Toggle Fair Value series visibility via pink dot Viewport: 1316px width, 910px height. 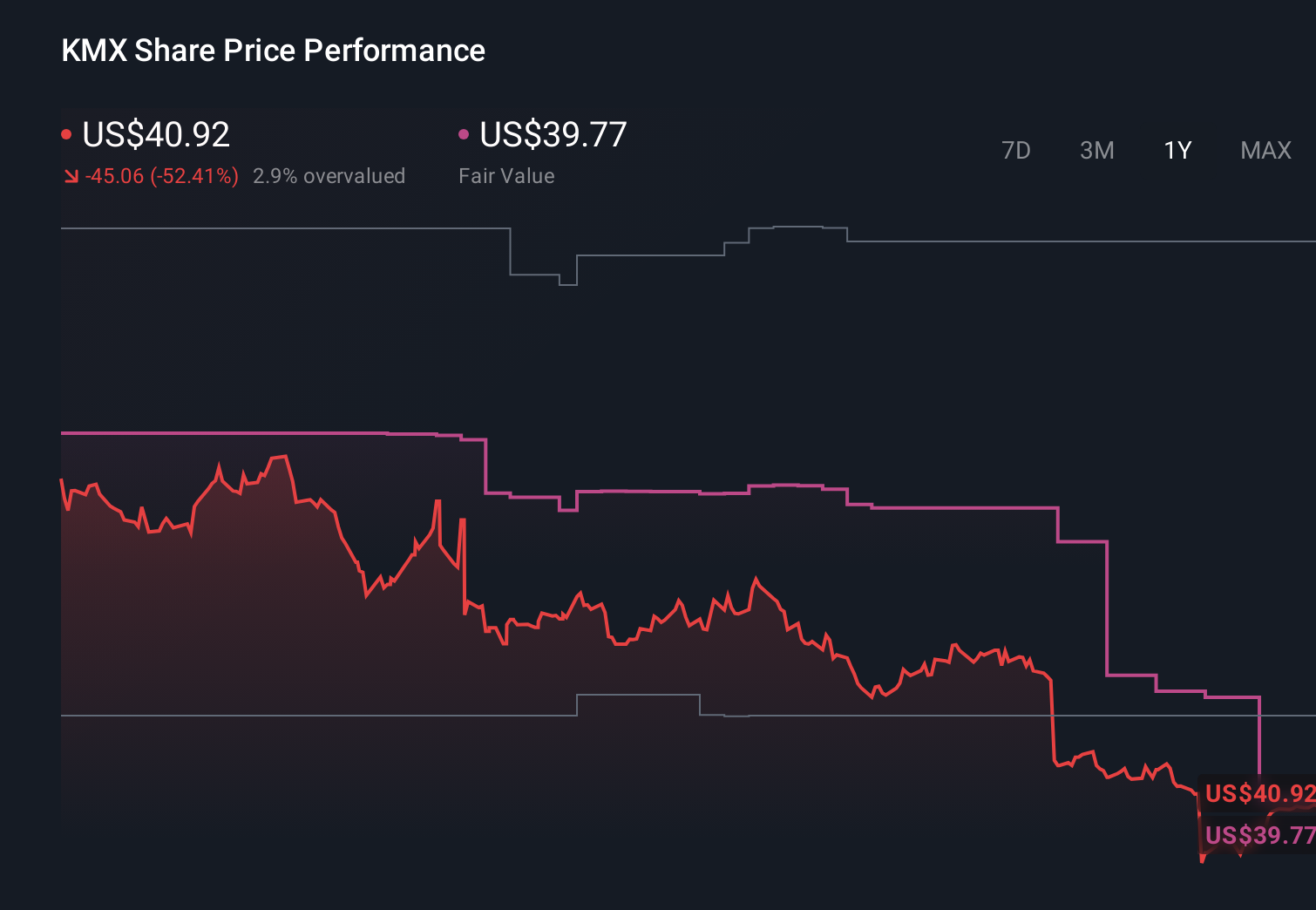click(465, 133)
